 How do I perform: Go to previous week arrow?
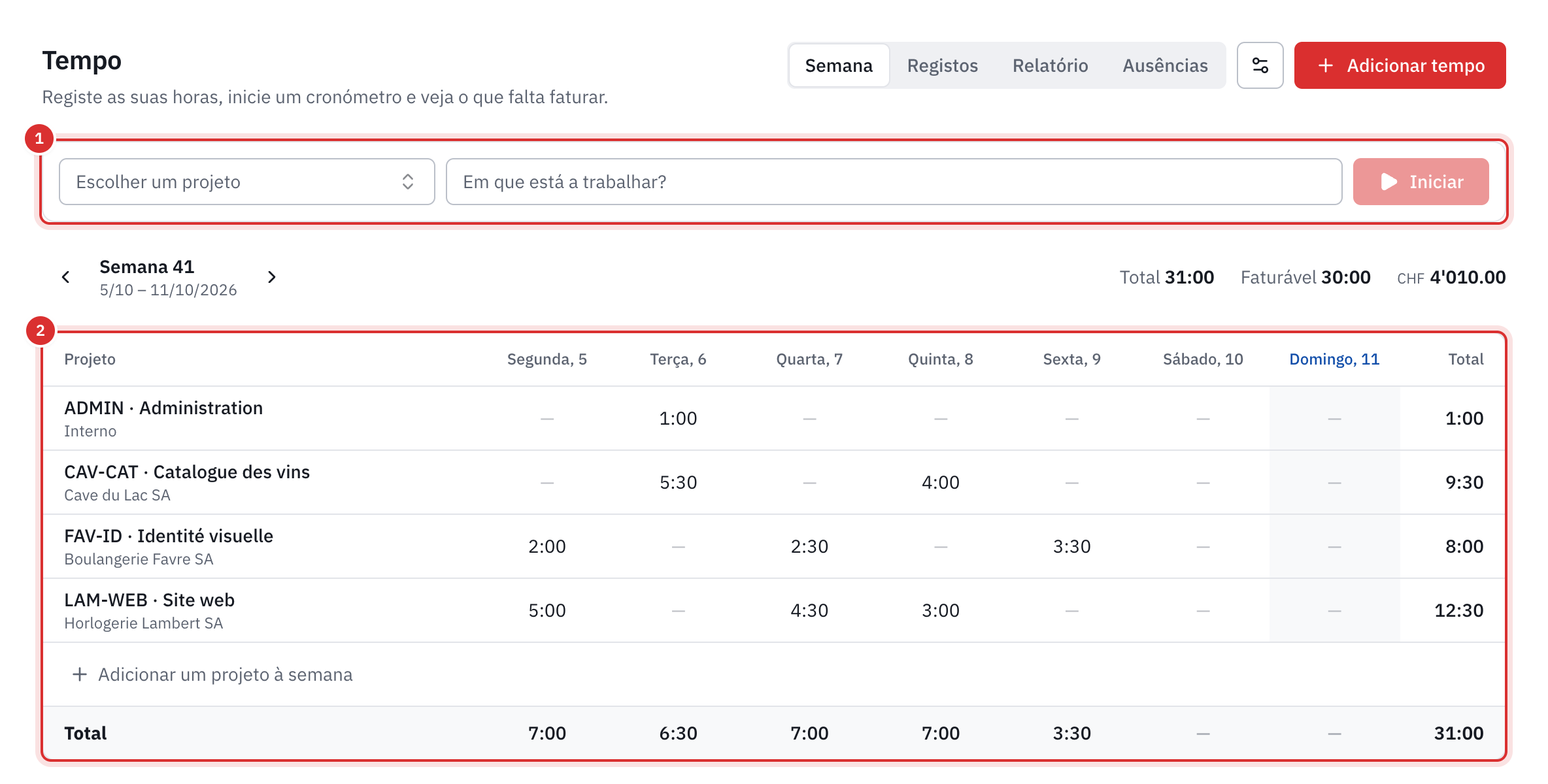66,278
